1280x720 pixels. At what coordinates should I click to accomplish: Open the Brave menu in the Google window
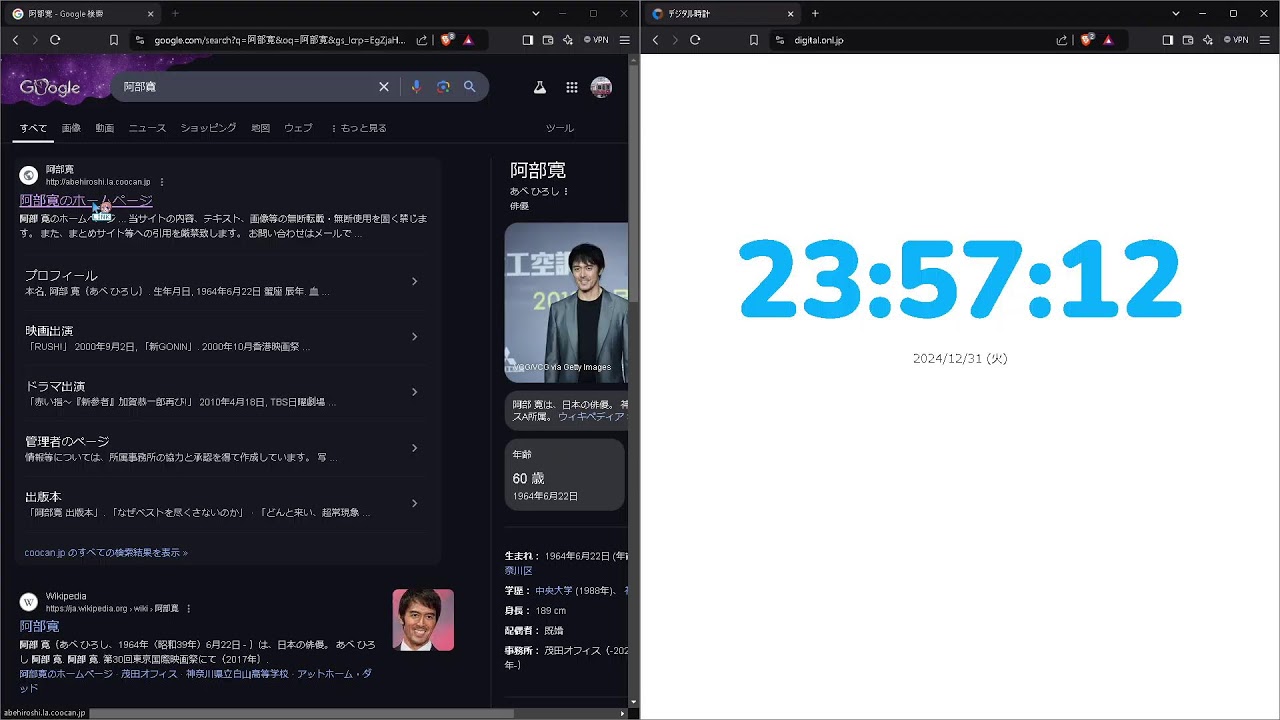click(x=625, y=40)
